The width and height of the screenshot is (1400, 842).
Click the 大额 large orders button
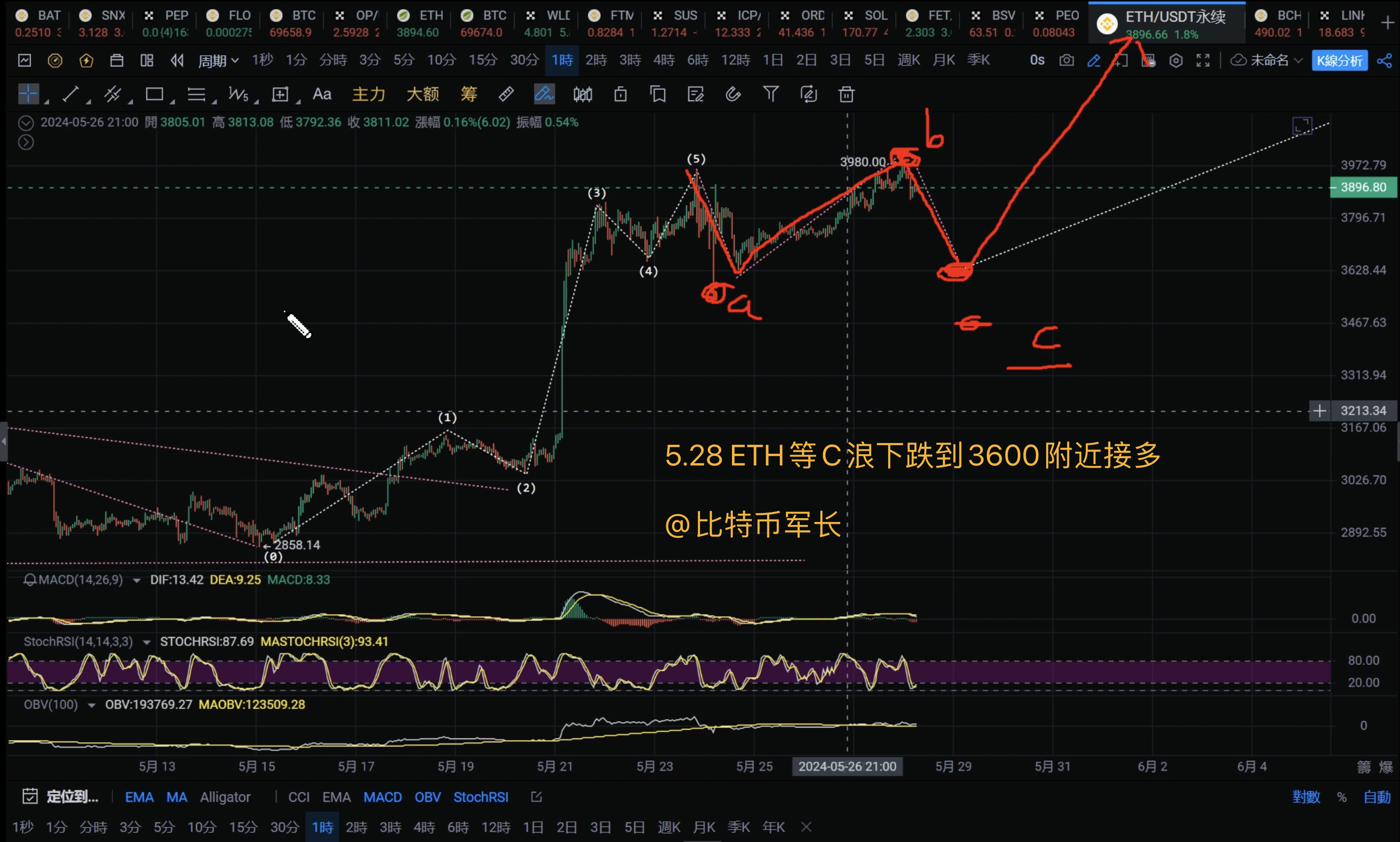click(x=423, y=94)
